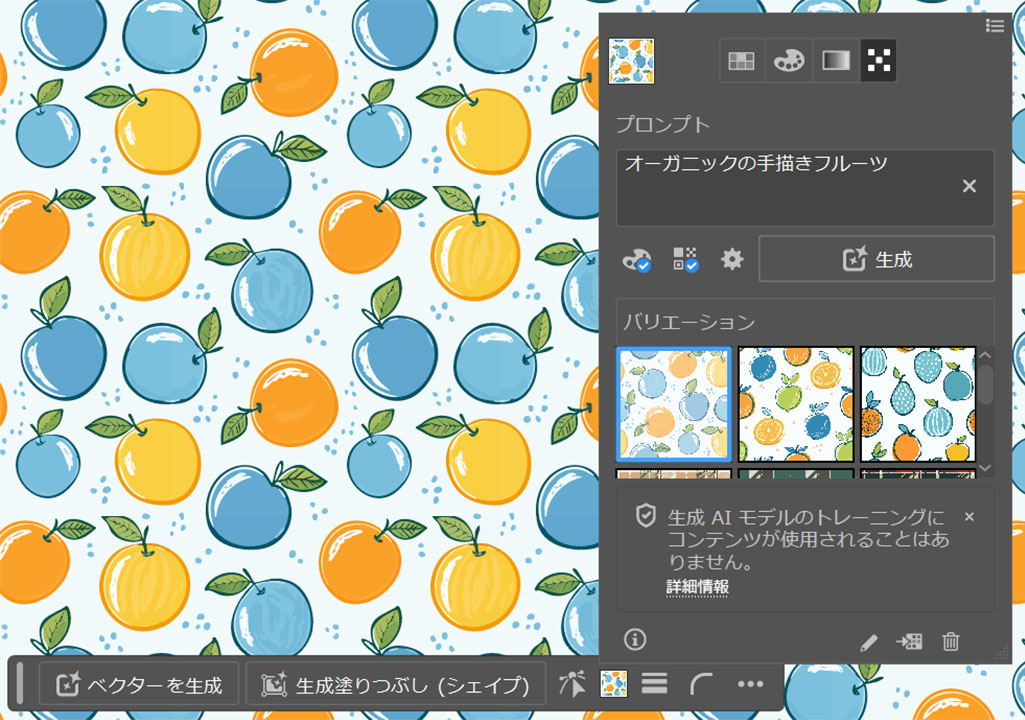This screenshot has width=1025, height=720.
Task: Click ベクターを生成 in the taskbar
Action: click(x=140, y=685)
